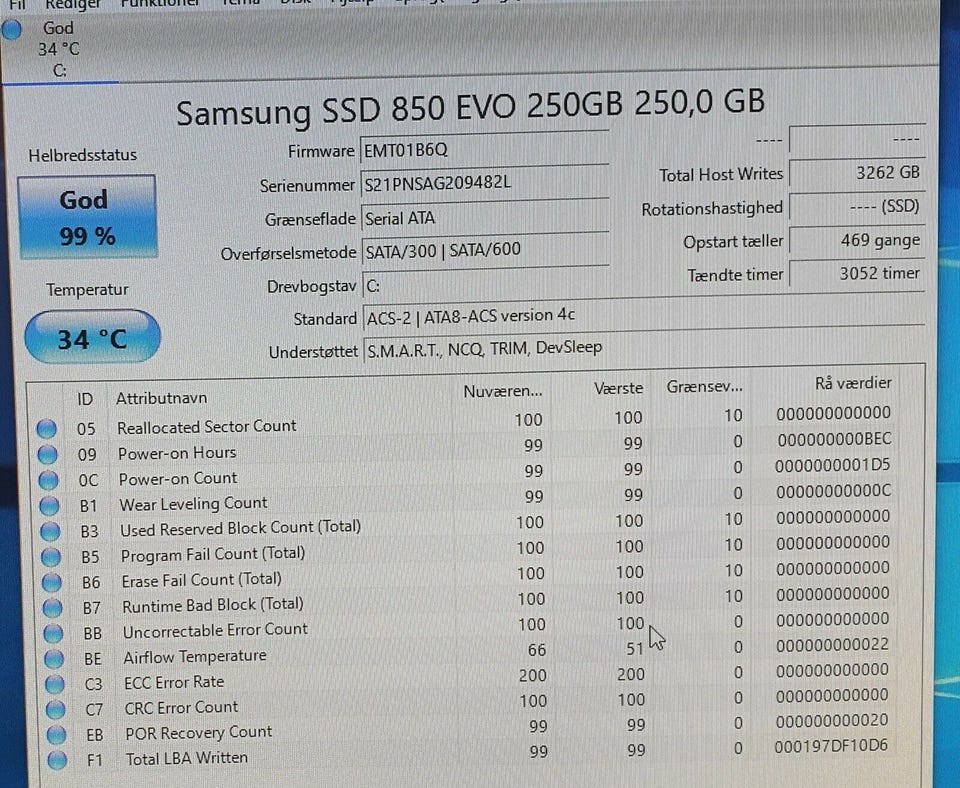Click raw value 000000000022
This screenshot has width=960, height=788.
(x=832, y=645)
